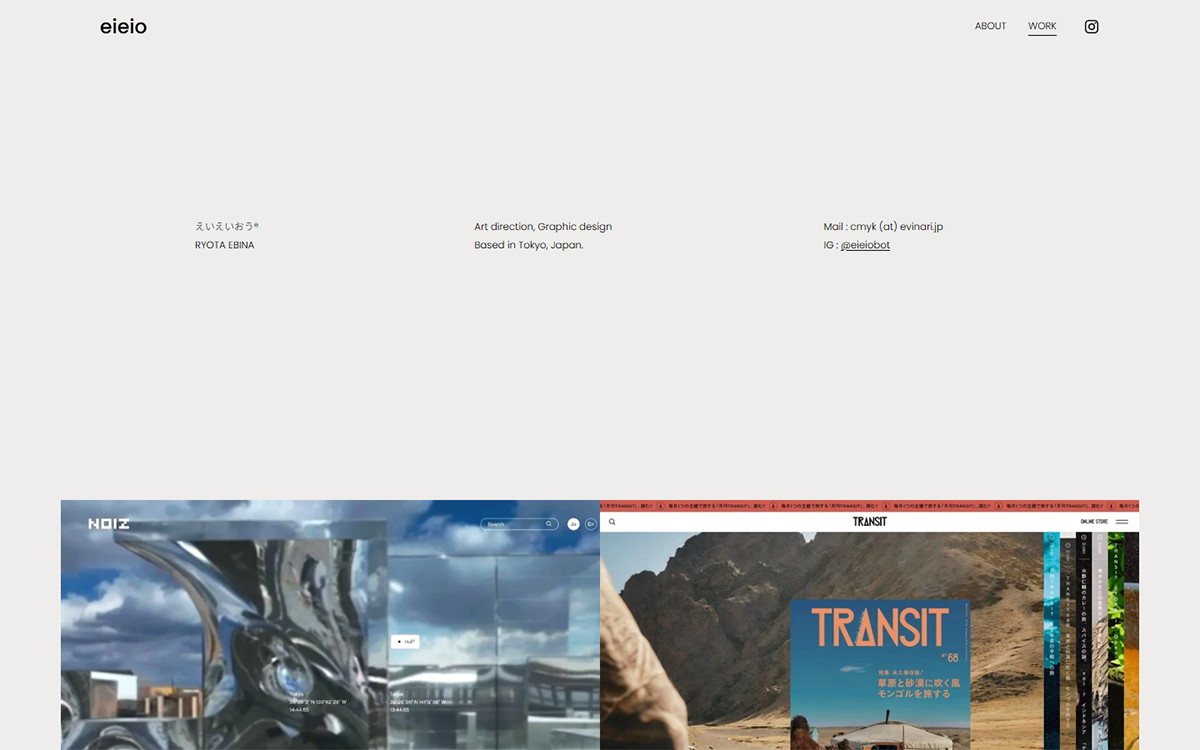
Task: Click the white 'null' tag marker
Action: [x=405, y=641]
